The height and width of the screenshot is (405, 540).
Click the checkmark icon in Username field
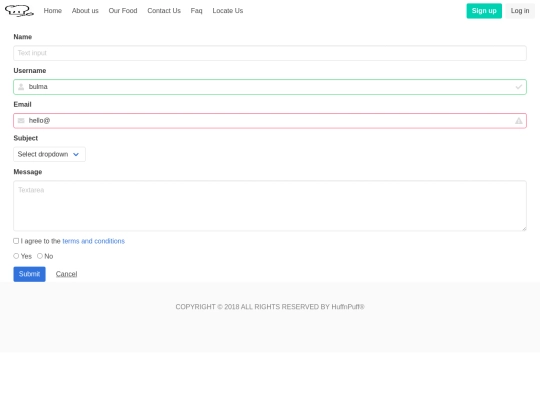coord(519,87)
